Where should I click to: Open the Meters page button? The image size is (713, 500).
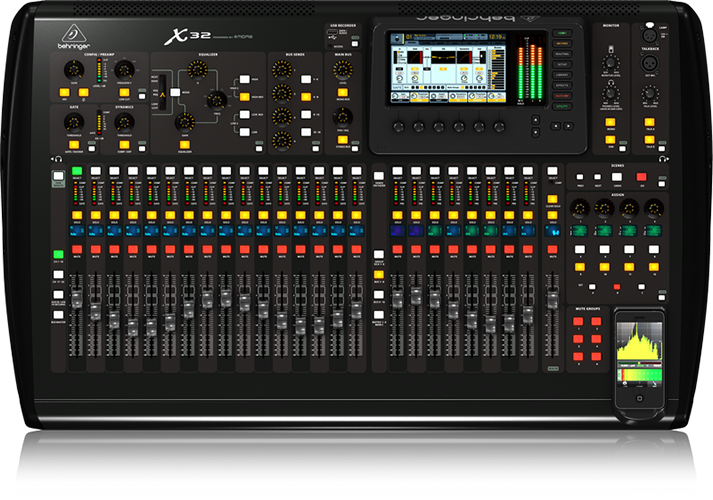[562, 44]
